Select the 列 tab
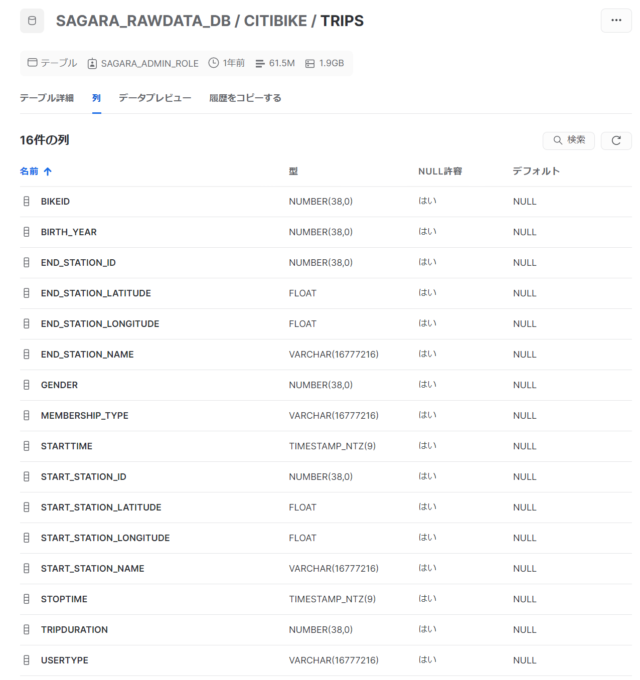Image resolution: width=640 pixels, height=680 pixels. coord(96,98)
